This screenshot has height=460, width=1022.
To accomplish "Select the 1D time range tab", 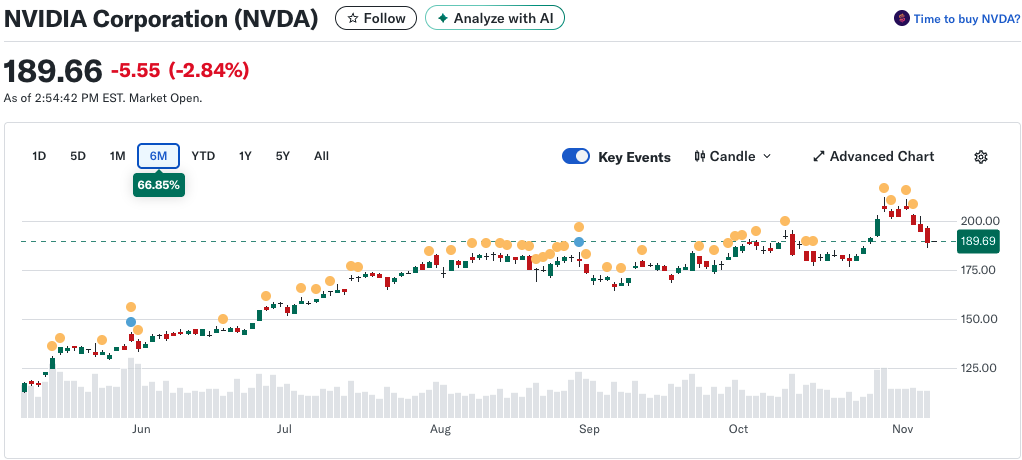I will 39,156.
